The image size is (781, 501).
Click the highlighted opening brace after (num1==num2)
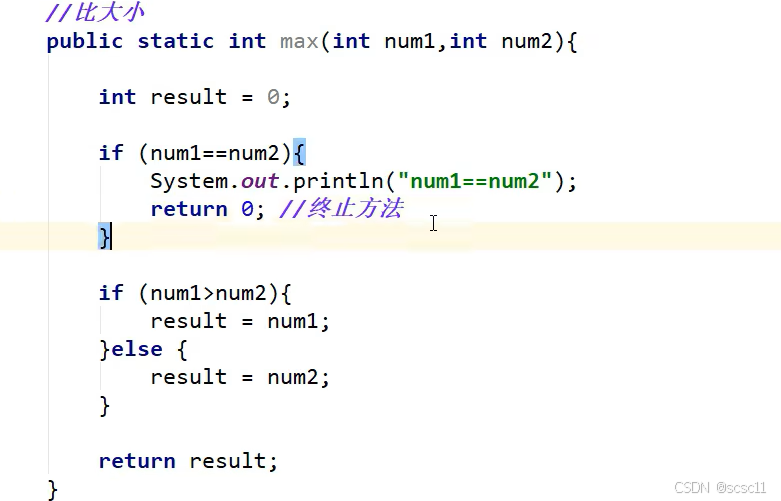tap(299, 153)
